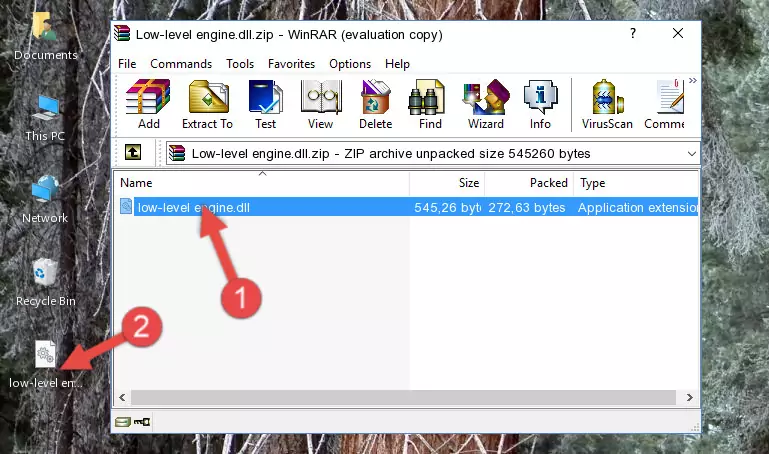Open the address path dropdown arrow
Image resolution: width=769 pixels, height=454 pixels.
coord(692,153)
